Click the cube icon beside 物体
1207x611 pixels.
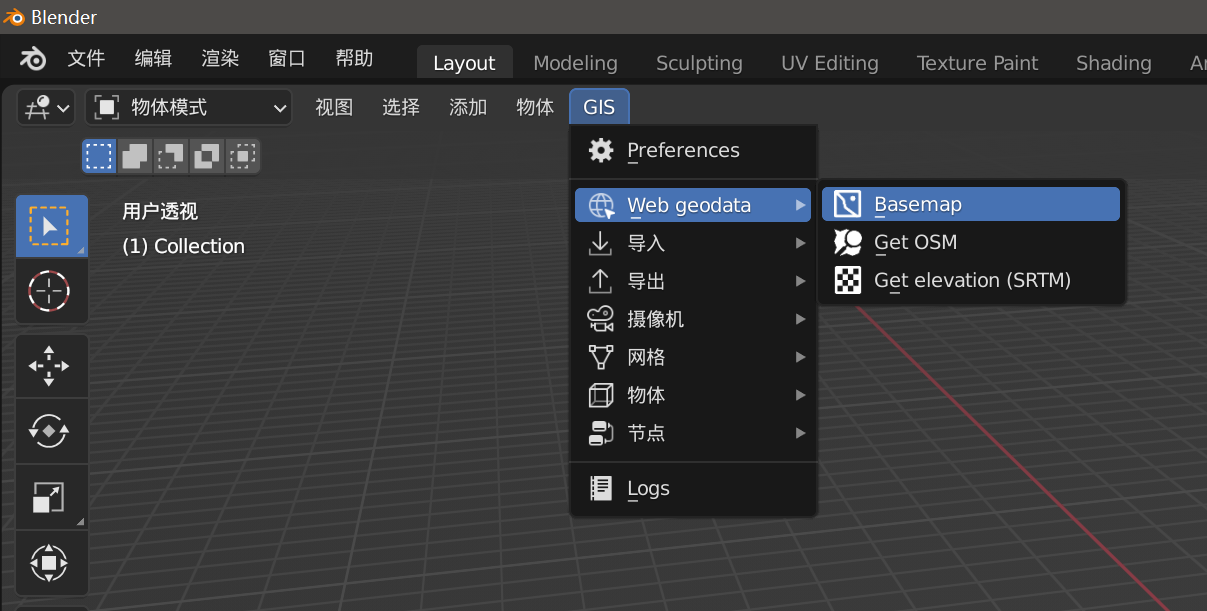[x=601, y=395]
